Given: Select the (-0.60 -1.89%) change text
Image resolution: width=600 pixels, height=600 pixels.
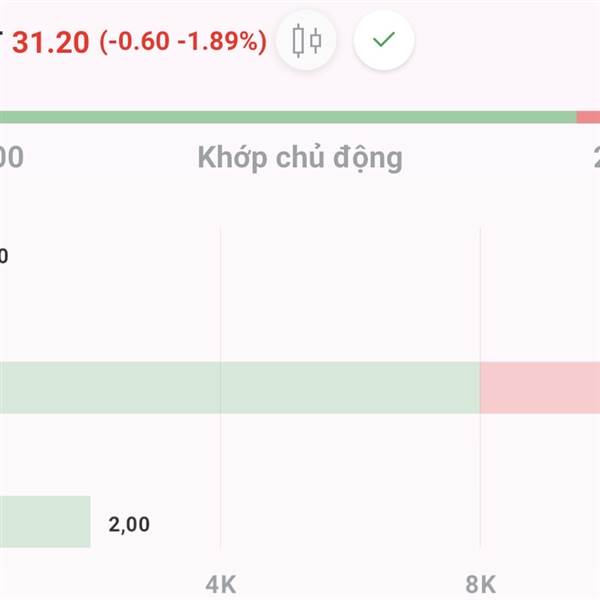Looking at the screenshot, I should pyautogui.click(x=183, y=41).
